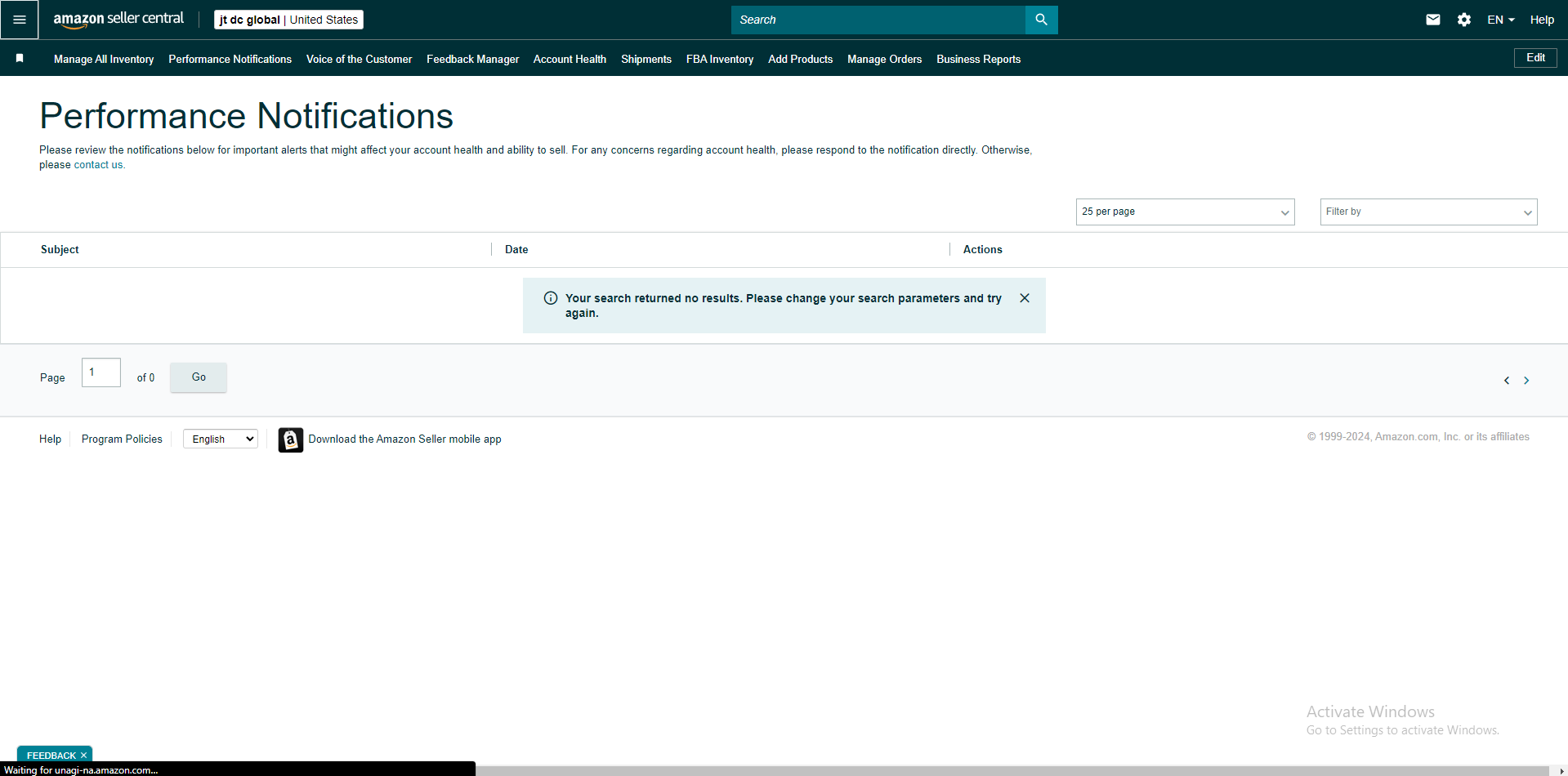Open Business Reports
This screenshot has height=776, width=1568.
pos(978,59)
